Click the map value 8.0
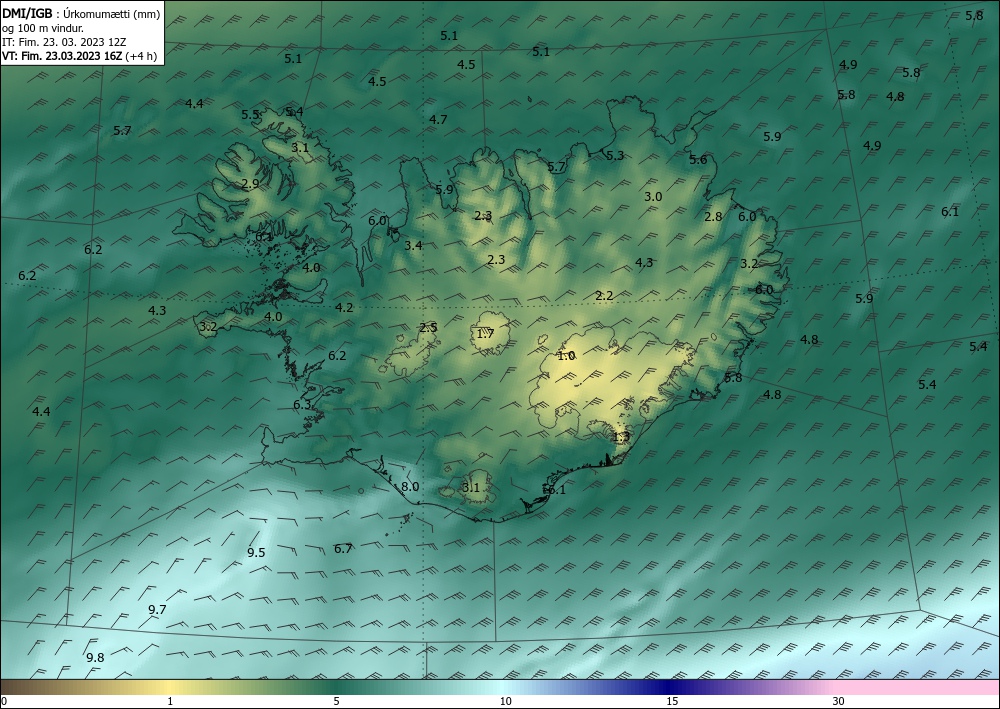Screen dimensions: 1000x709 click(x=410, y=486)
